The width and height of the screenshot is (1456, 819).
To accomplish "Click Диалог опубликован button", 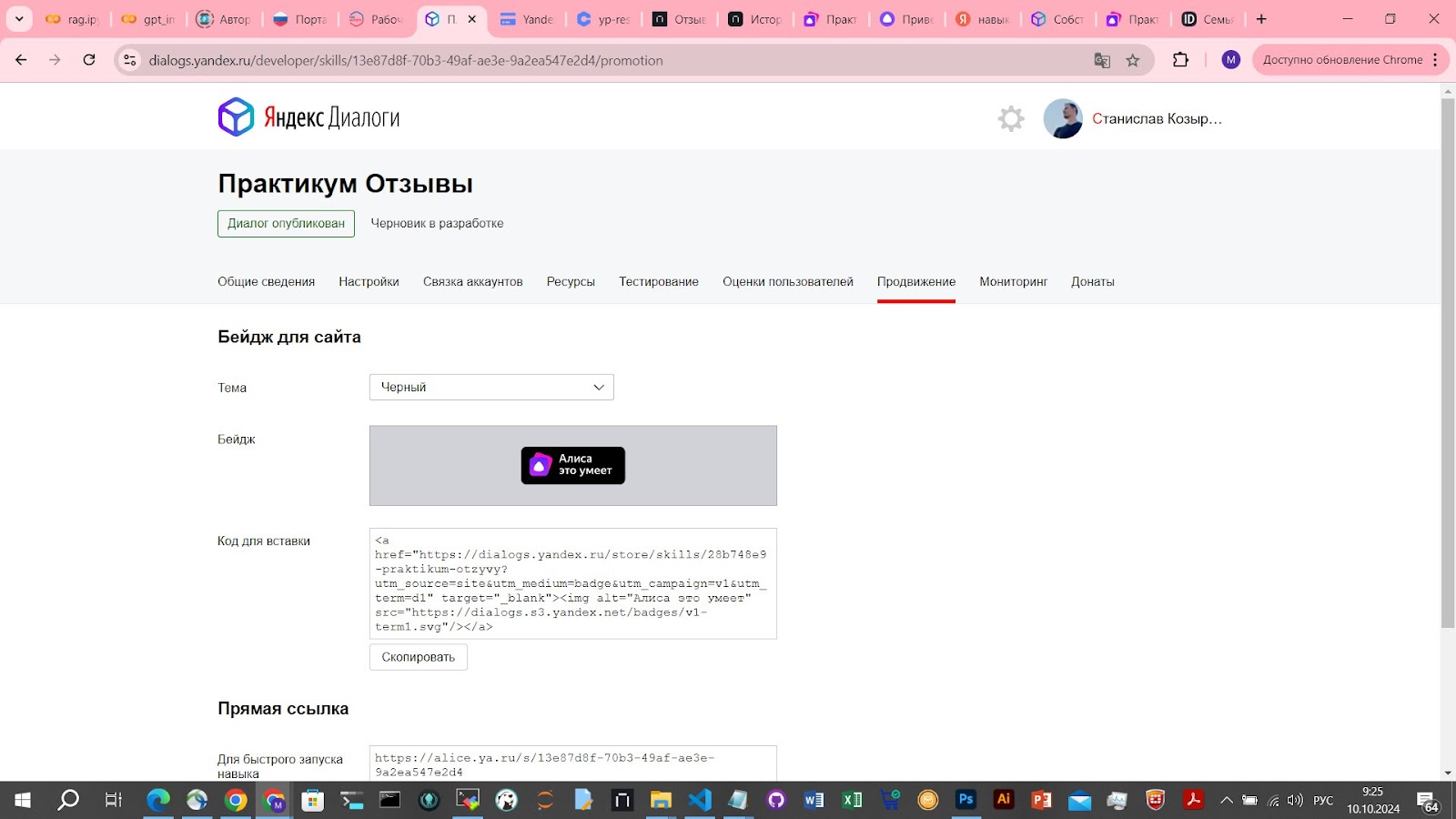I will [x=286, y=223].
